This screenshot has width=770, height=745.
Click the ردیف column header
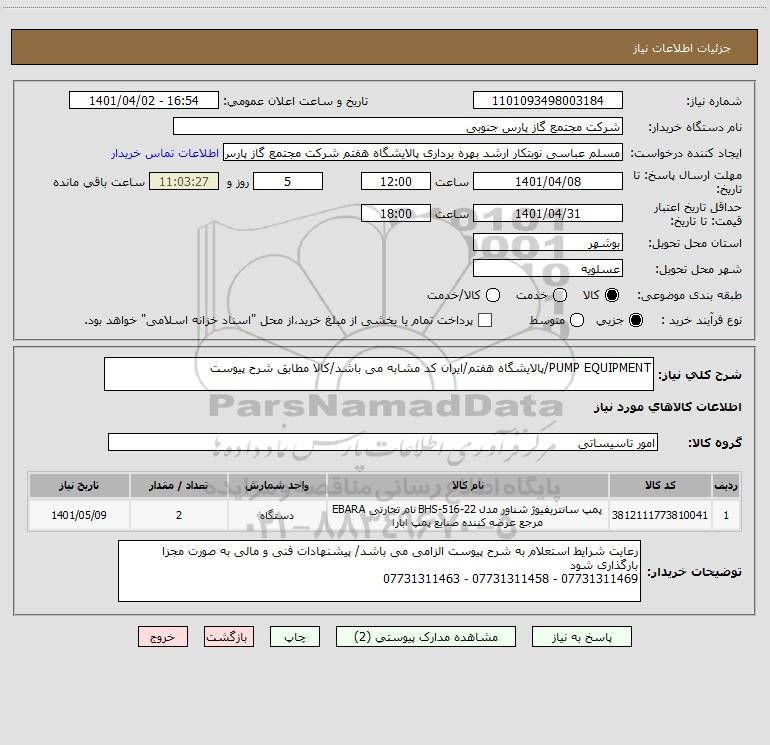[726, 485]
